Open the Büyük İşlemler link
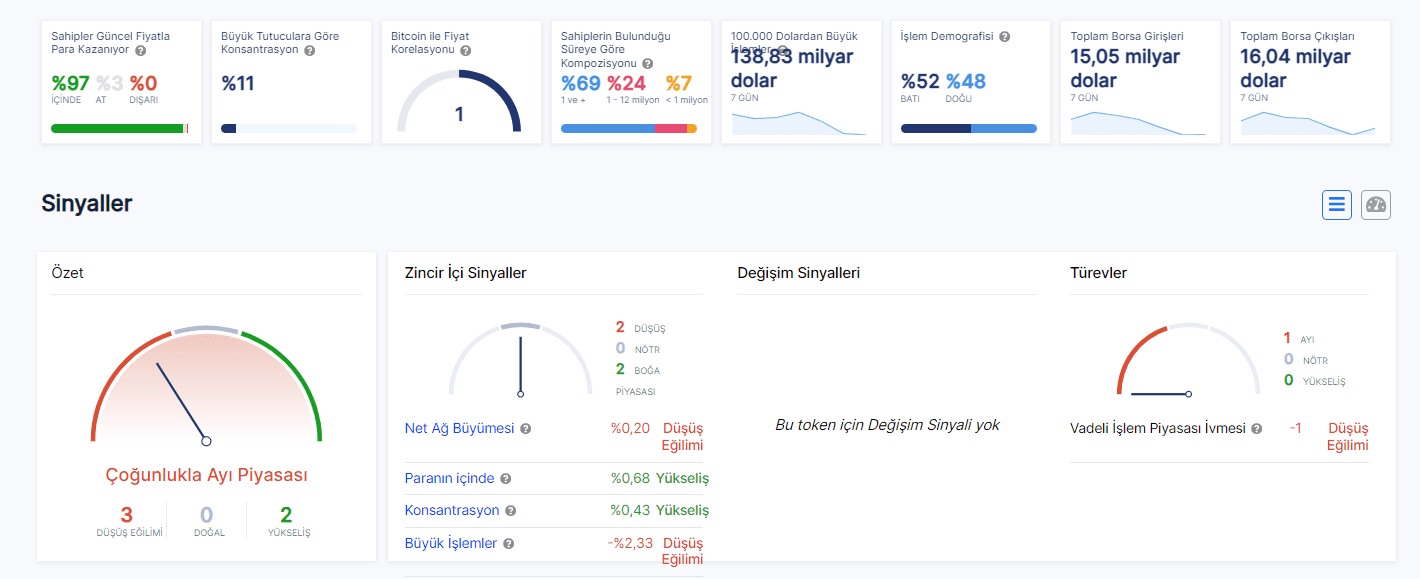This screenshot has width=1420, height=579. [x=450, y=543]
